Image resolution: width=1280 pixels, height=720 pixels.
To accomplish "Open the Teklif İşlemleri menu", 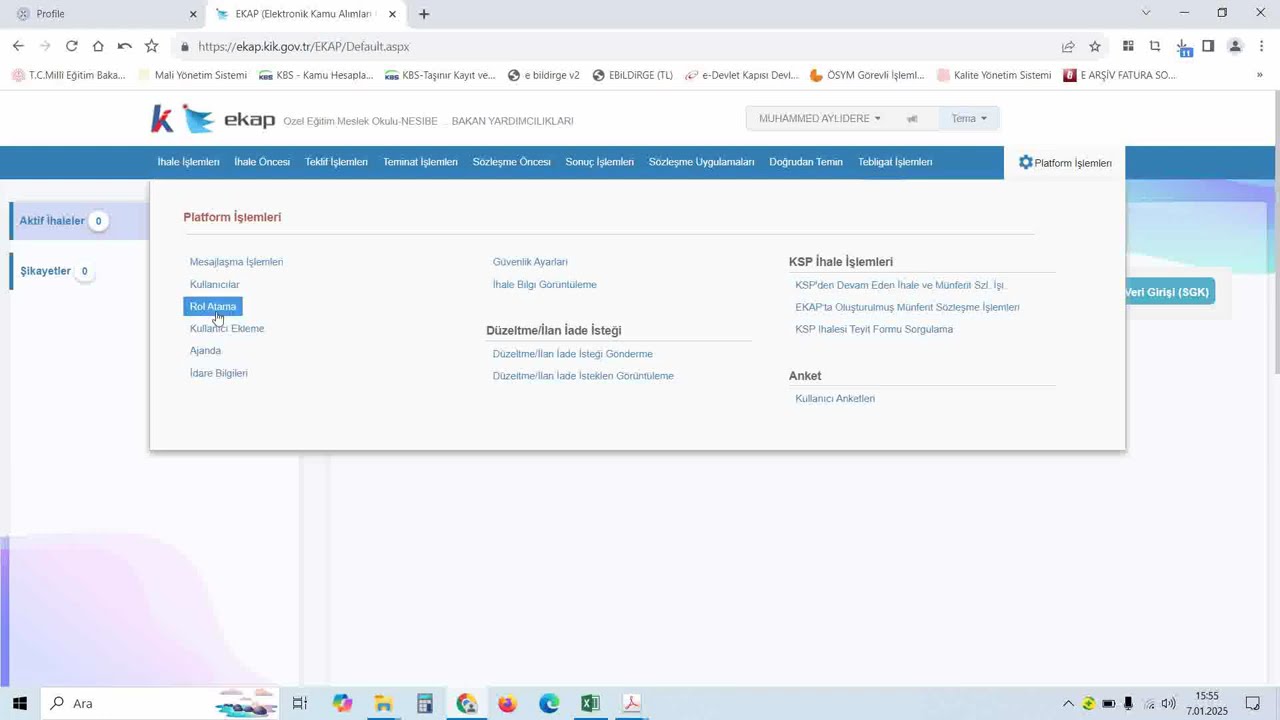I will point(336,162).
